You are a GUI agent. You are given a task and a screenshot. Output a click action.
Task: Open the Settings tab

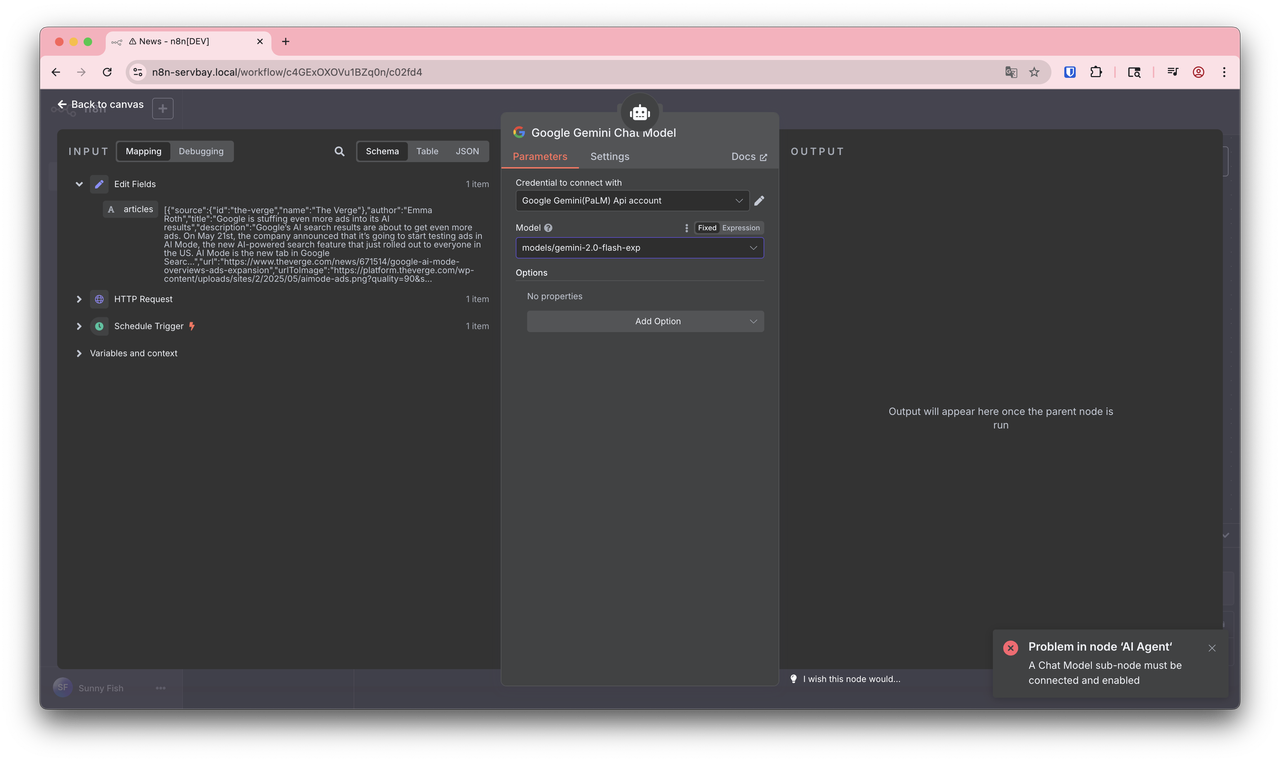610,156
